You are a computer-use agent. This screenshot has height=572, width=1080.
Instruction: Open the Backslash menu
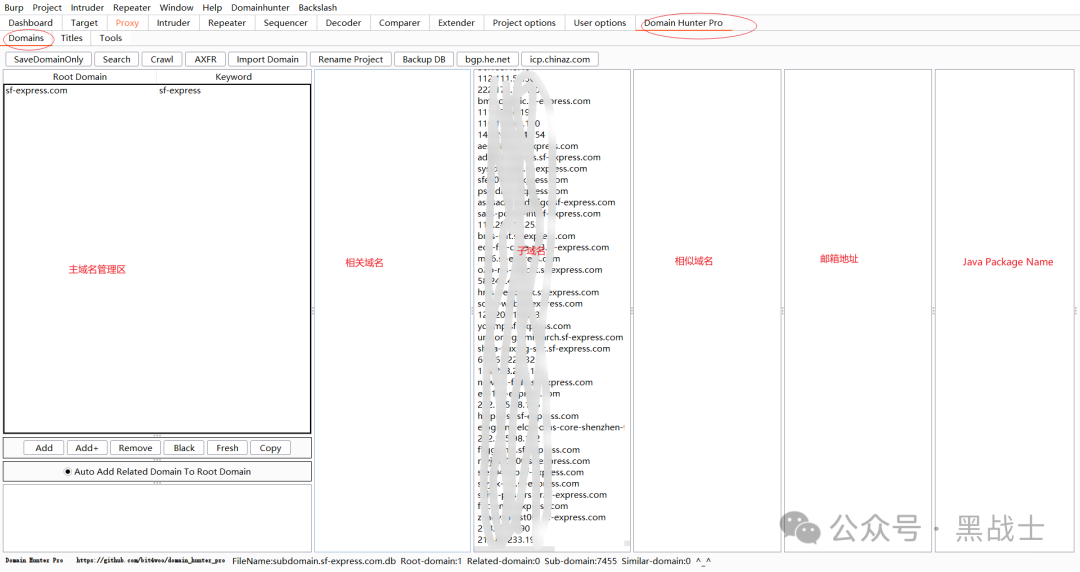[318, 8]
